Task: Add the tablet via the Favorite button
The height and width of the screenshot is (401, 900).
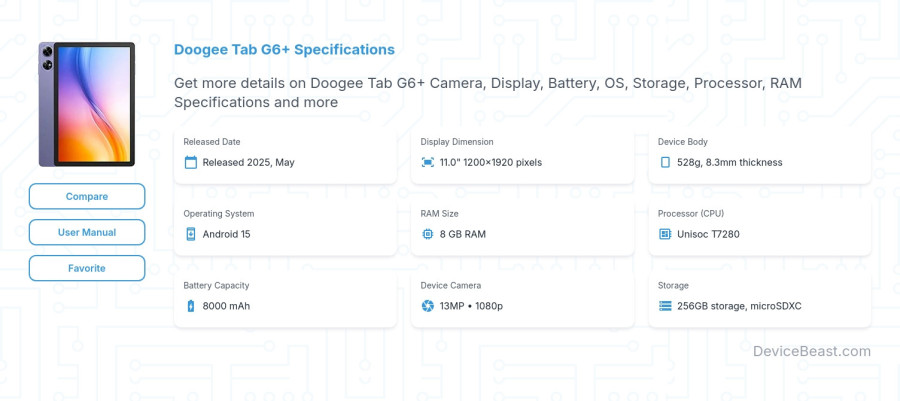Action: pos(87,268)
